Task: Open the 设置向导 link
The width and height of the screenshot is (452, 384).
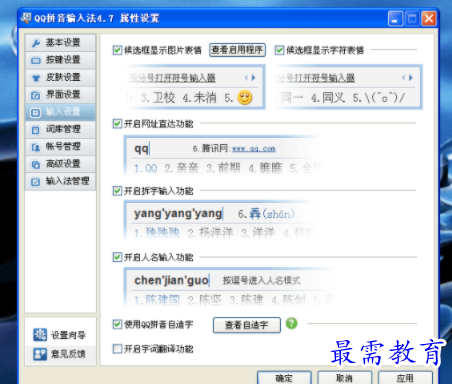Action: (x=68, y=335)
